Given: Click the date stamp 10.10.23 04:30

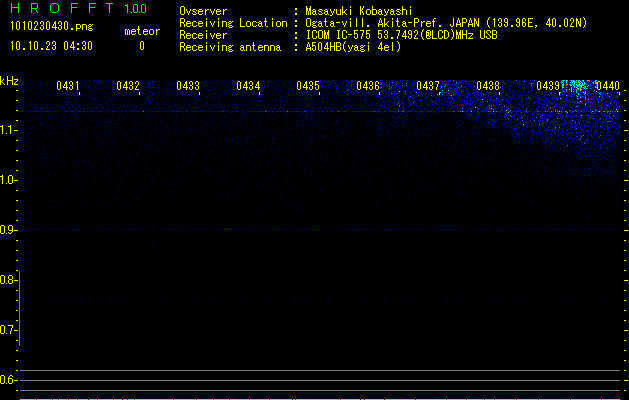Looking at the screenshot, I should pos(51,46).
